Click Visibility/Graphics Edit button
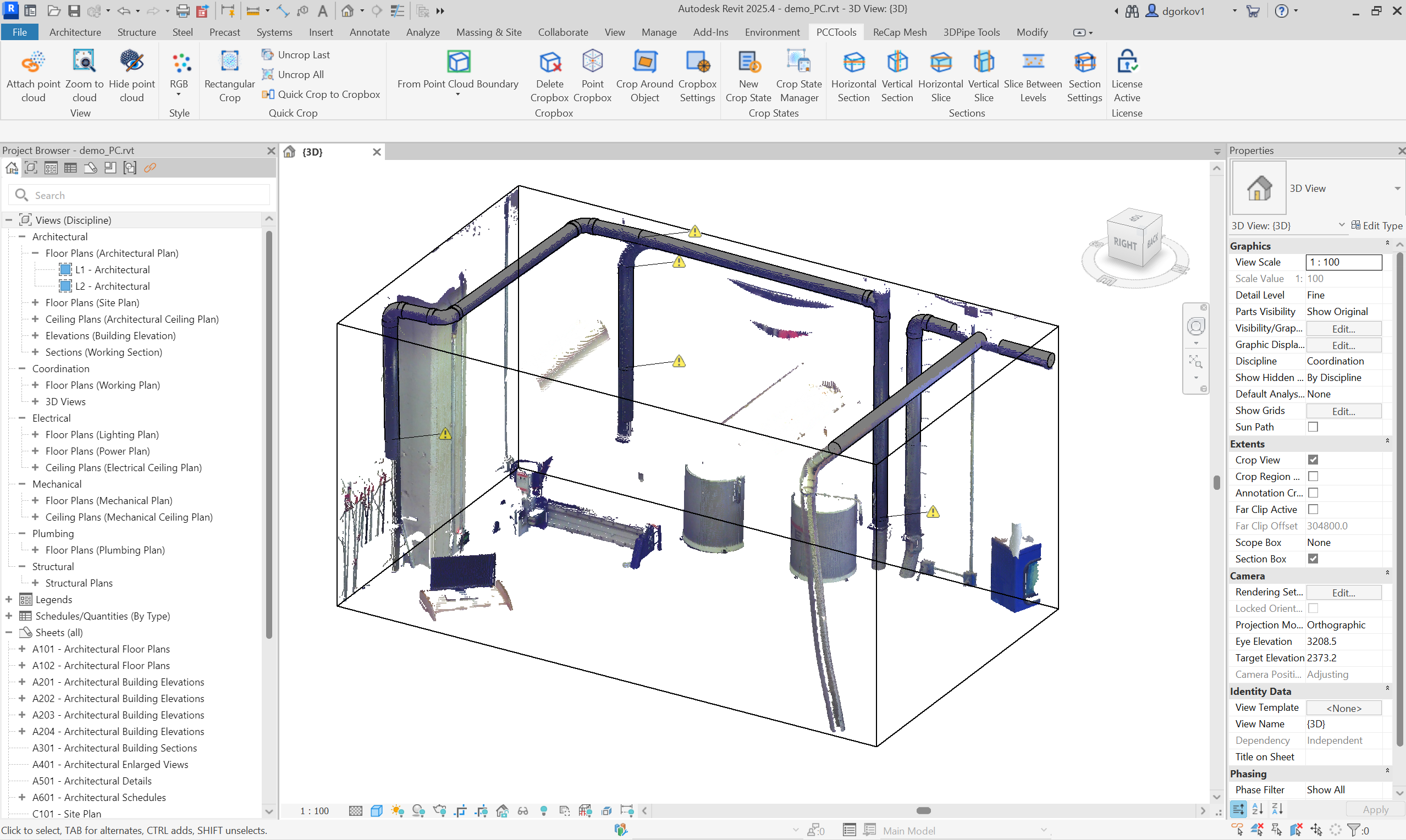This screenshot has height=840, width=1406. click(1343, 328)
